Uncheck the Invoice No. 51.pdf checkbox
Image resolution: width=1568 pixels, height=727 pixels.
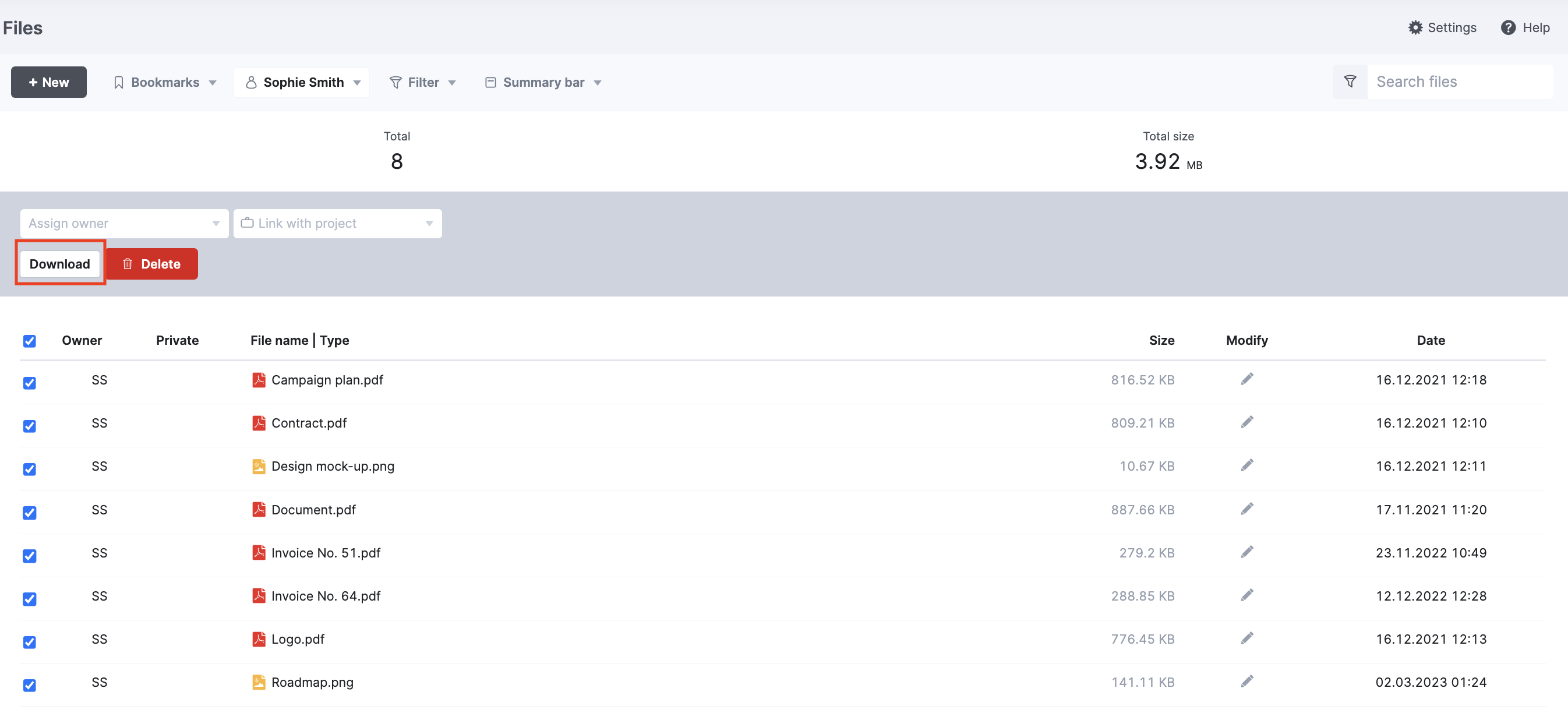pyautogui.click(x=29, y=556)
